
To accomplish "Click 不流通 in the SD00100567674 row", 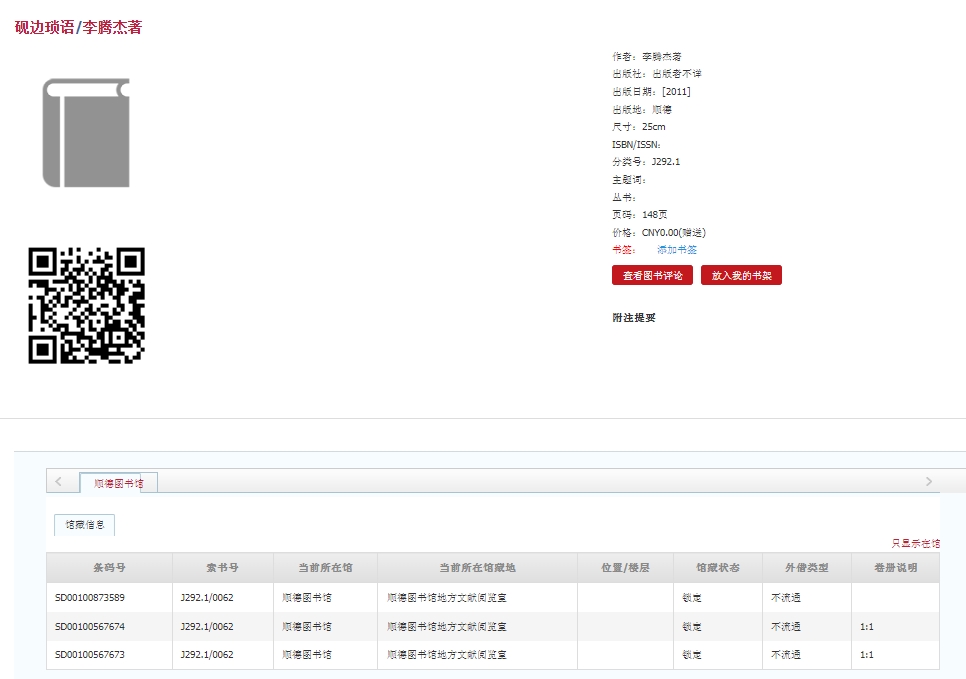I will tap(785, 627).
